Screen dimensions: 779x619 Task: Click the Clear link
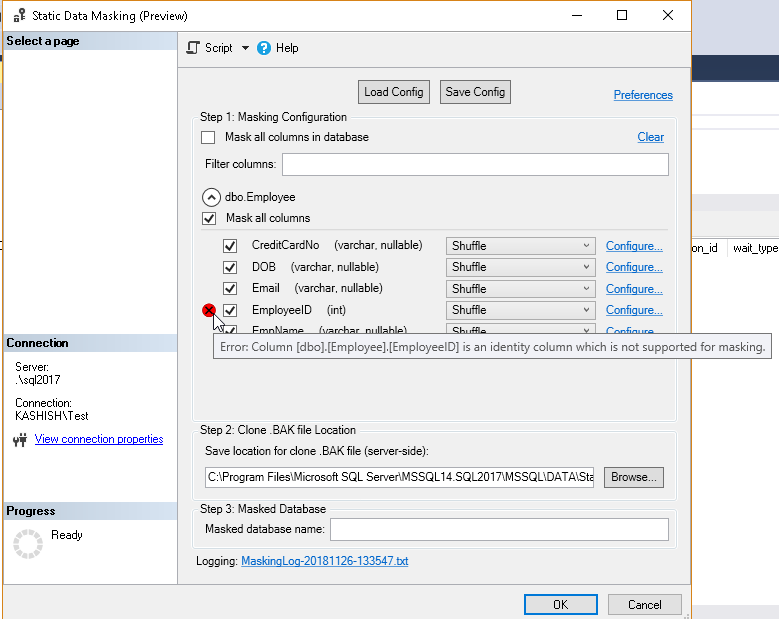click(650, 137)
